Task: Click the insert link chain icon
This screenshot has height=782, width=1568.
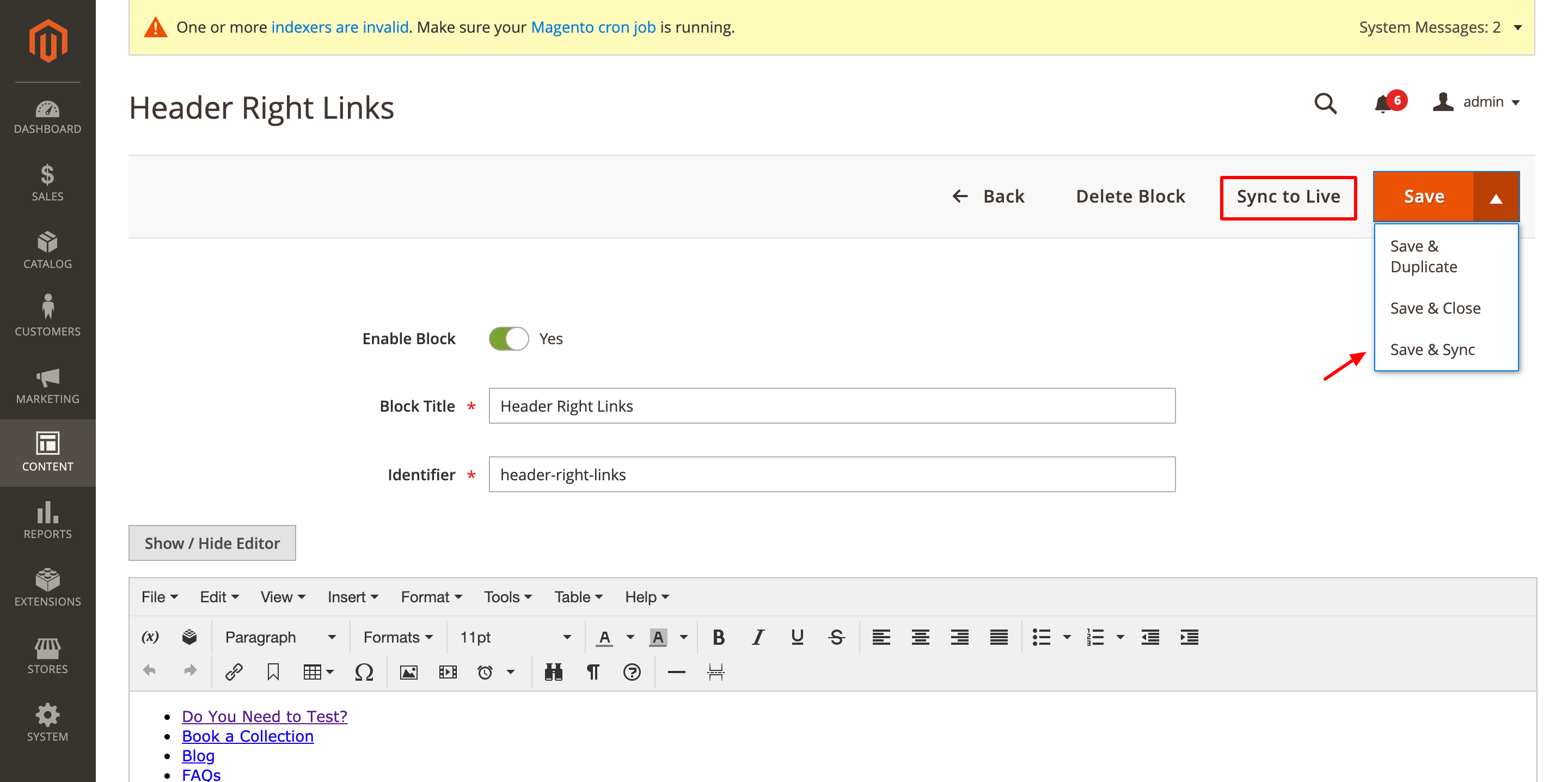Action: point(234,672)
